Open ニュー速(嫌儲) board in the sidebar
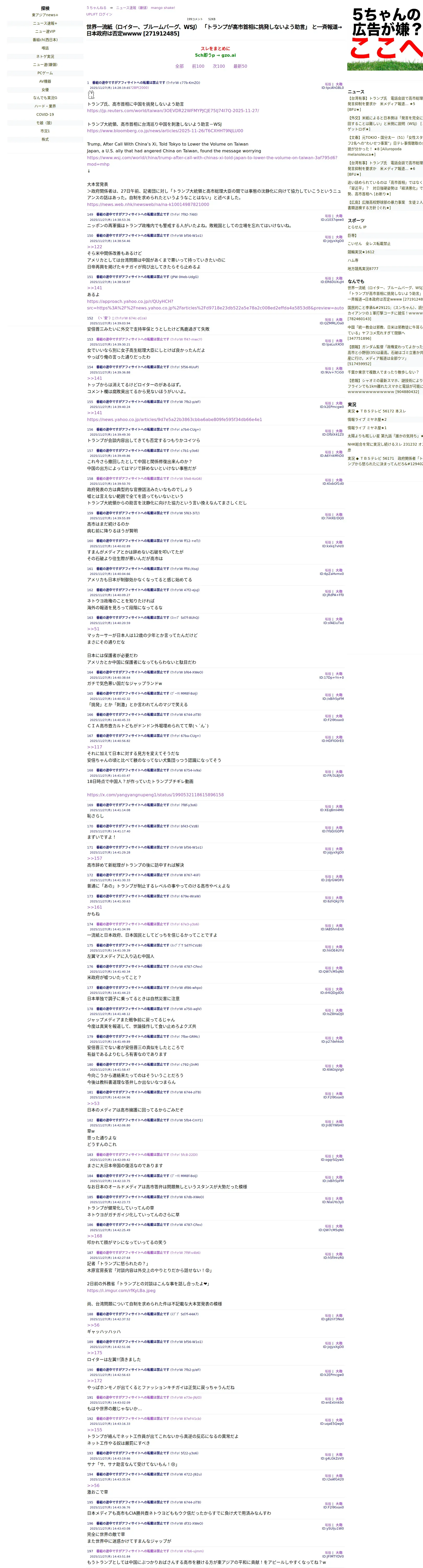This screenshot has height=1568, width=423. pos(45,65)
